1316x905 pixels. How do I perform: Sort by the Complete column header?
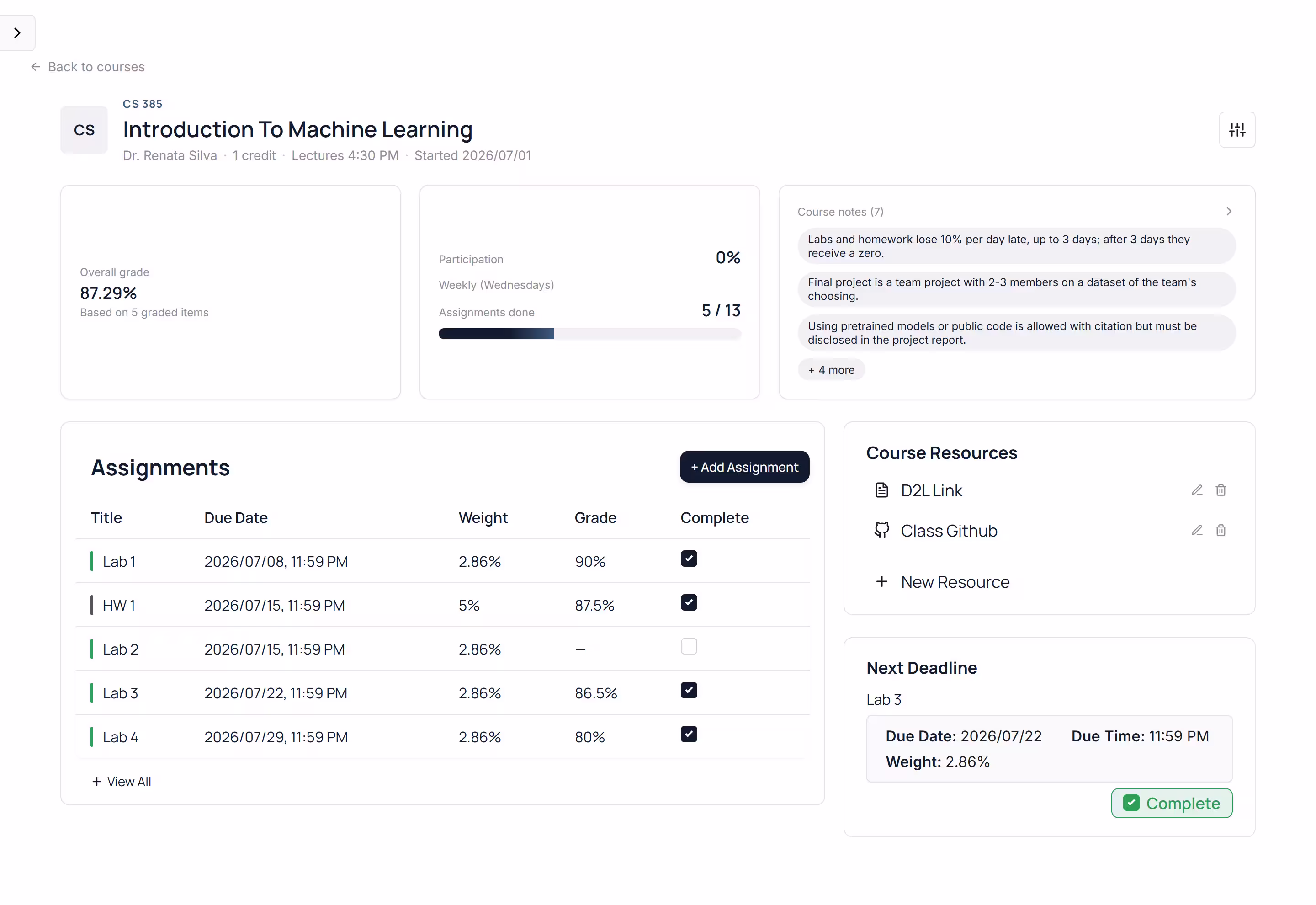click(714, 518)
